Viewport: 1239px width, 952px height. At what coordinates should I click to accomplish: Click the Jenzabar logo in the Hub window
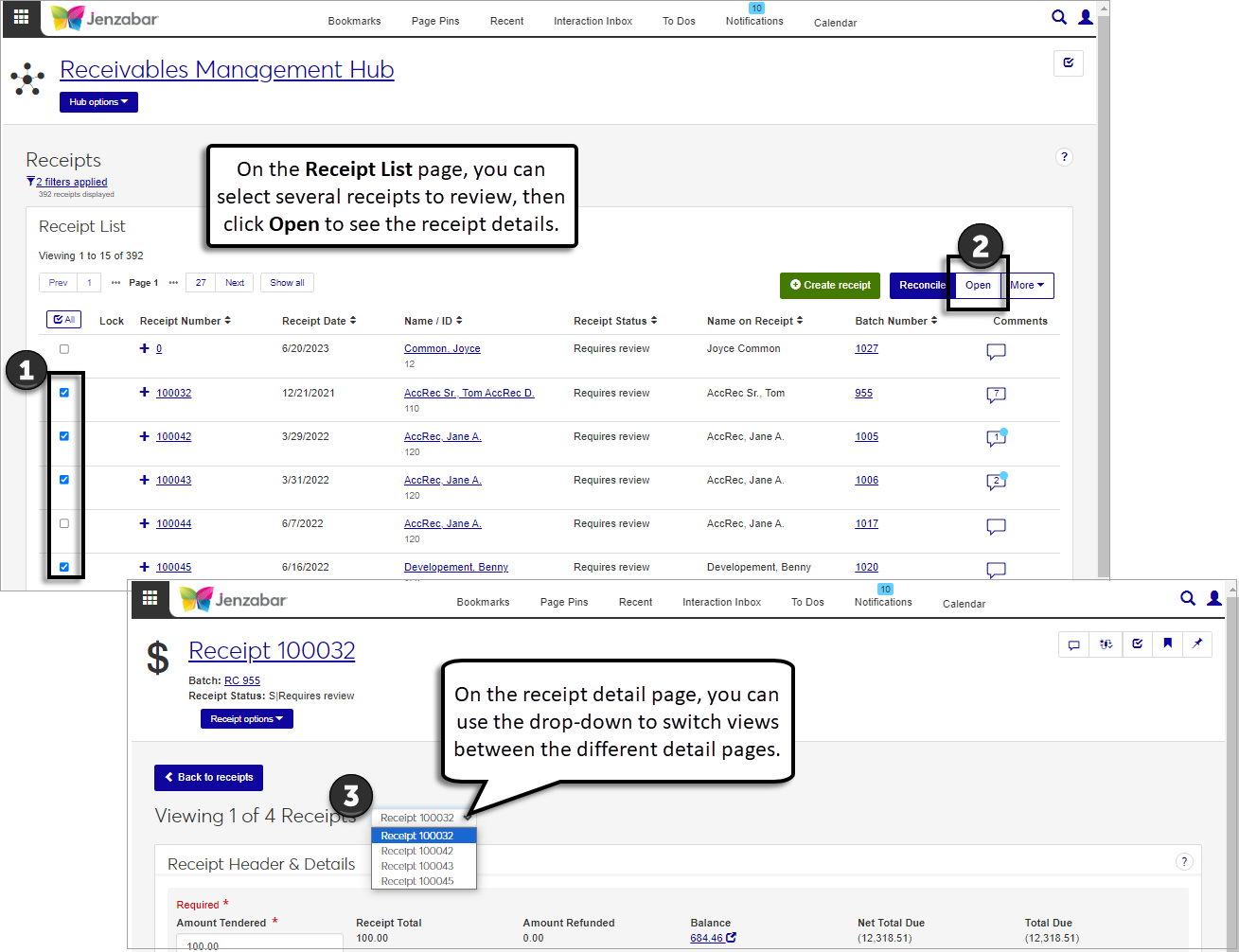104,18
